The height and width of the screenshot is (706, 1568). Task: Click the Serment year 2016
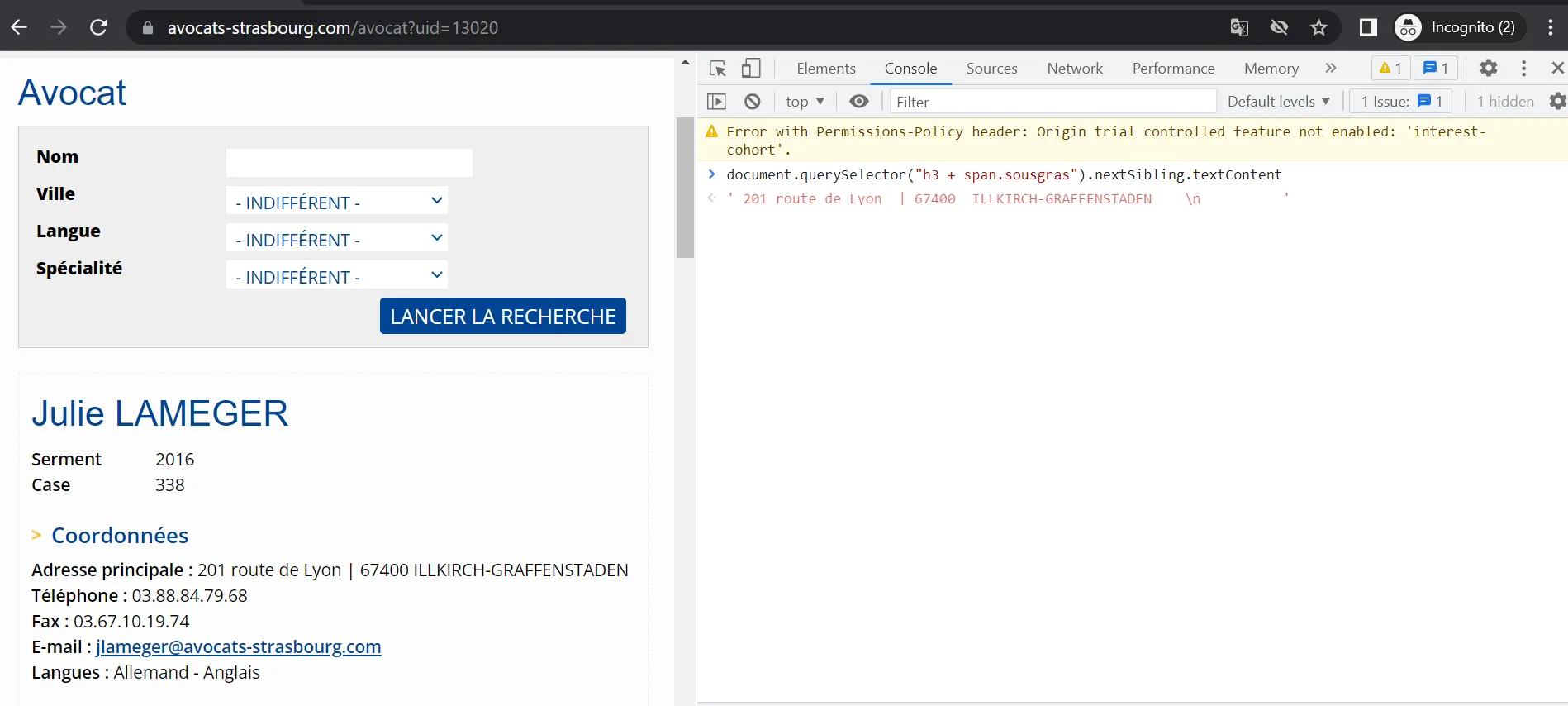tap(175, 459)
